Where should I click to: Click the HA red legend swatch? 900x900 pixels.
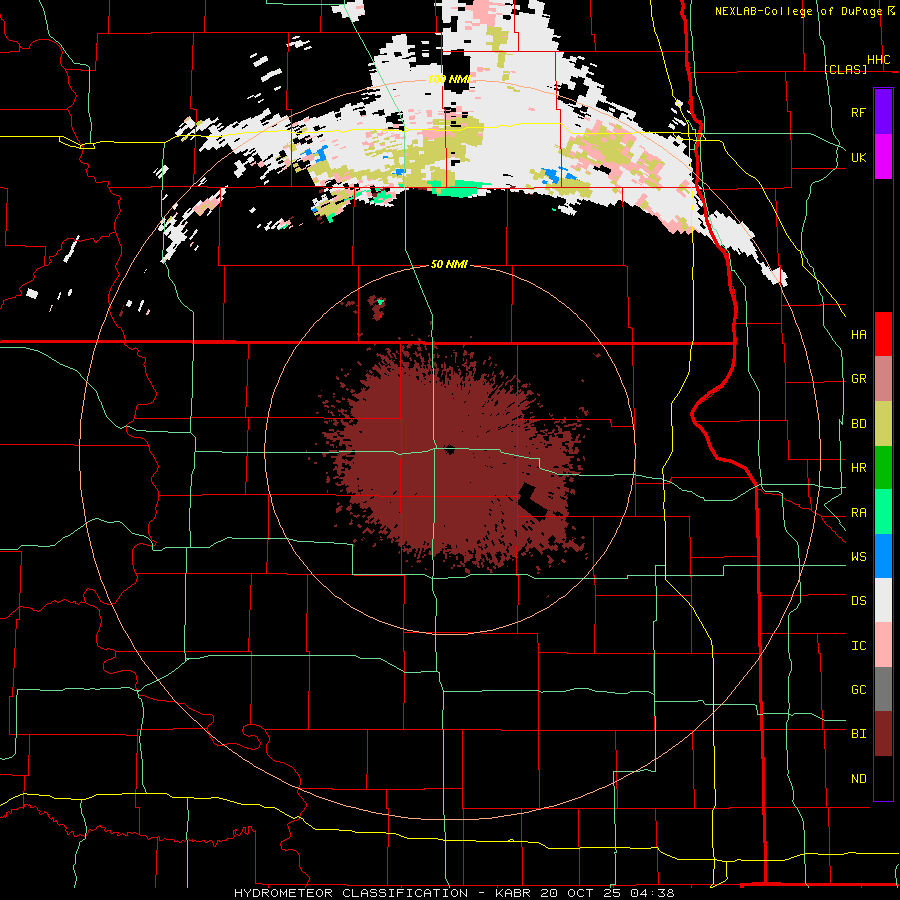click(x=883, y=334)
